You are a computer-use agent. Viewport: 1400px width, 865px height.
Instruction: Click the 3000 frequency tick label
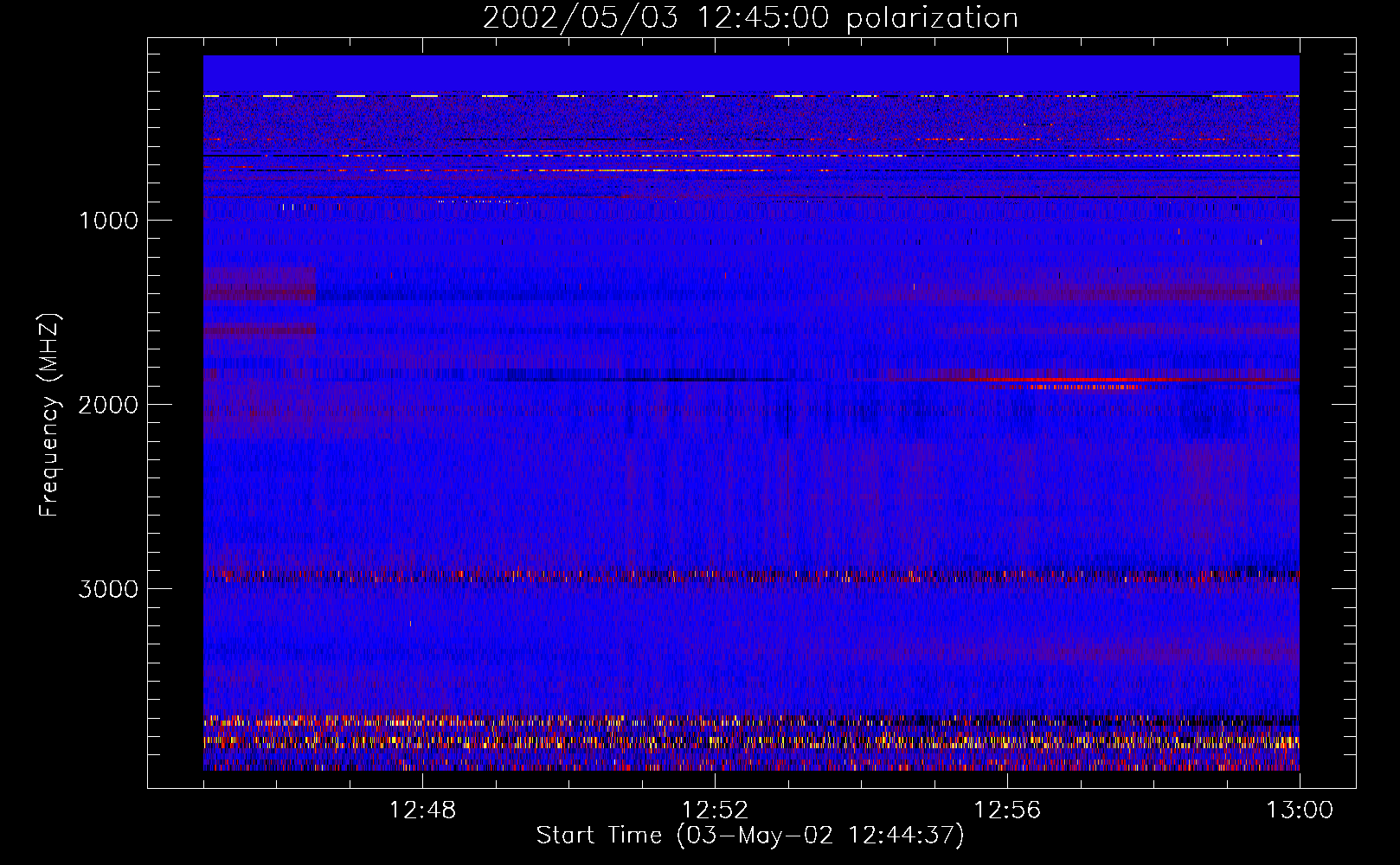[108, 589]
